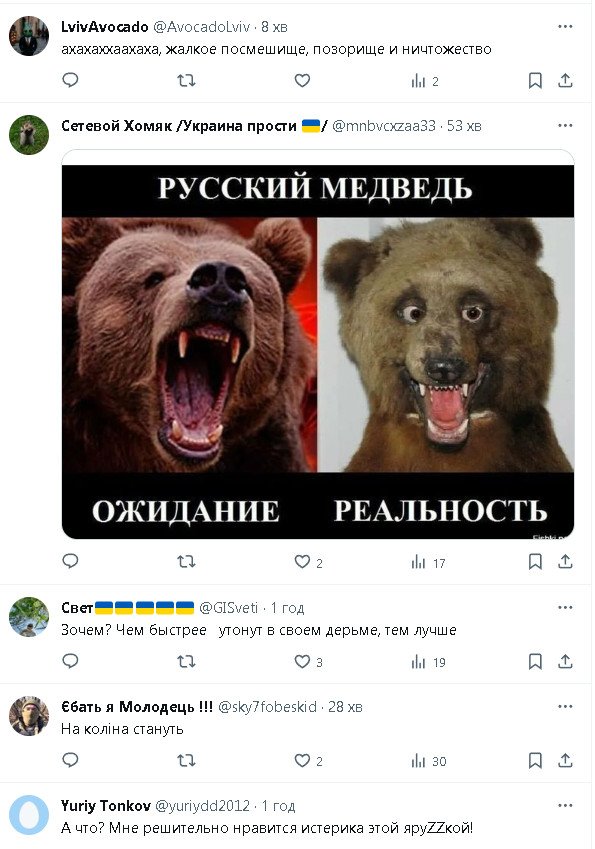Share the @GISveti tweet
This screenshot has height=849, width=595.
tap(565, 661)
